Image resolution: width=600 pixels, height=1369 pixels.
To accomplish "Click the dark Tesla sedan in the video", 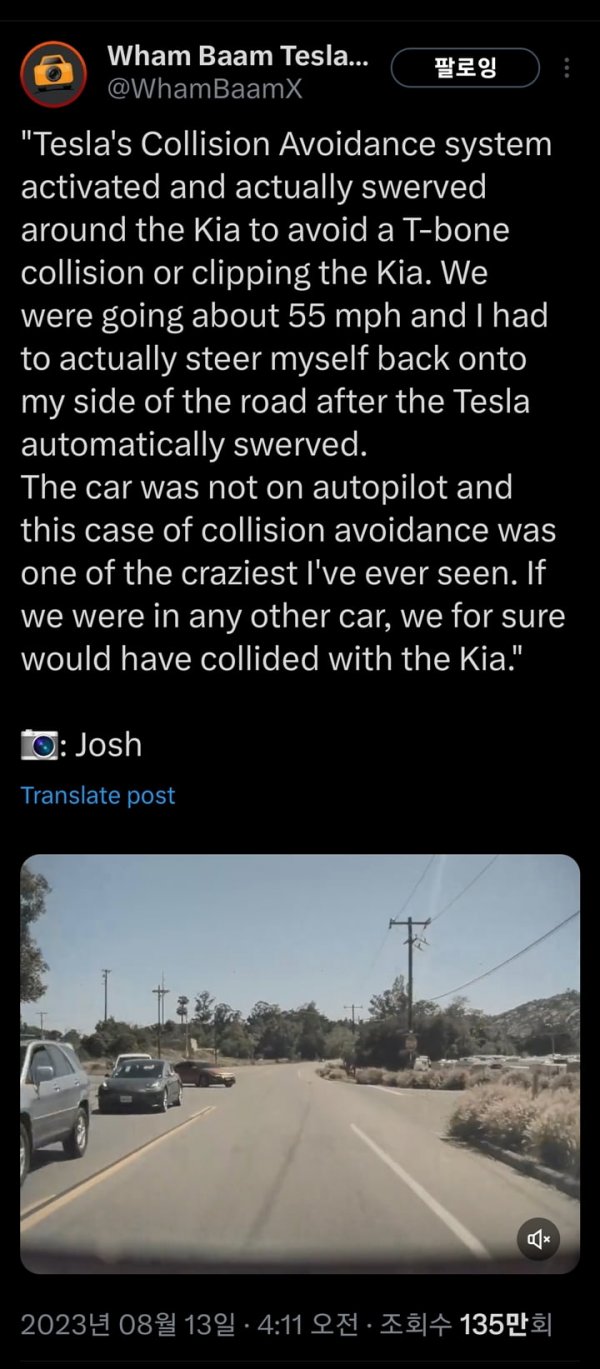I will (140, 1084).
